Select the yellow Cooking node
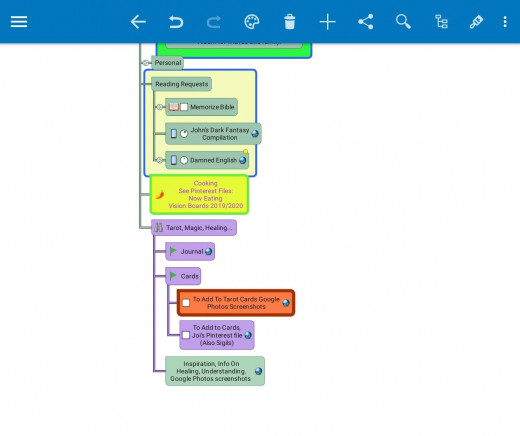The height and width of the screenshot is (436, 520). point(199,194)
